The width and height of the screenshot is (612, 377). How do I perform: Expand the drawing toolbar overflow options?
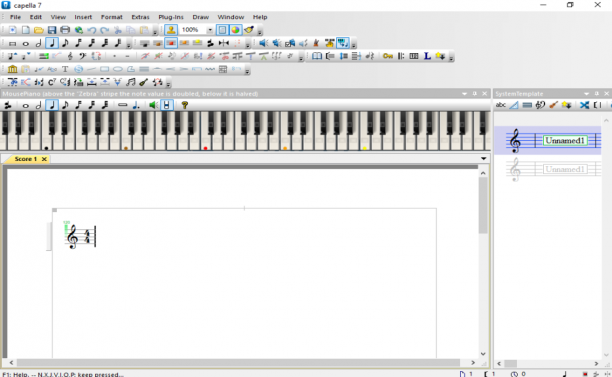247,70
